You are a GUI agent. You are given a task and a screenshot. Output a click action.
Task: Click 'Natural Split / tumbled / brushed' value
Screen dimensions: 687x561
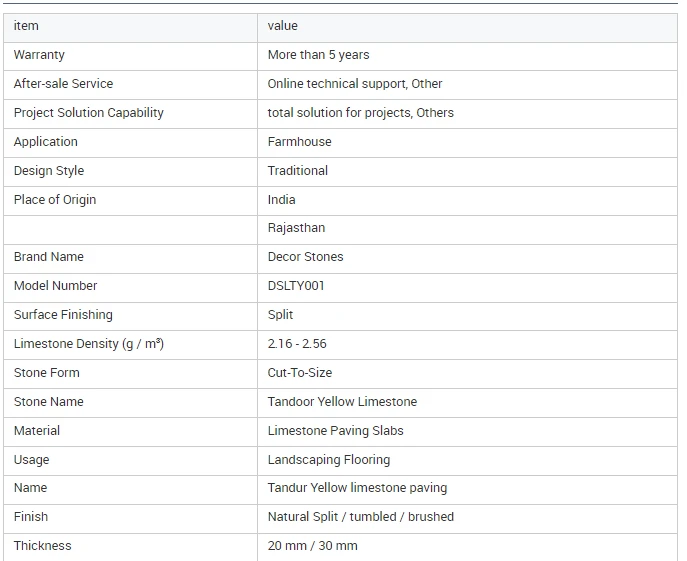361,517
